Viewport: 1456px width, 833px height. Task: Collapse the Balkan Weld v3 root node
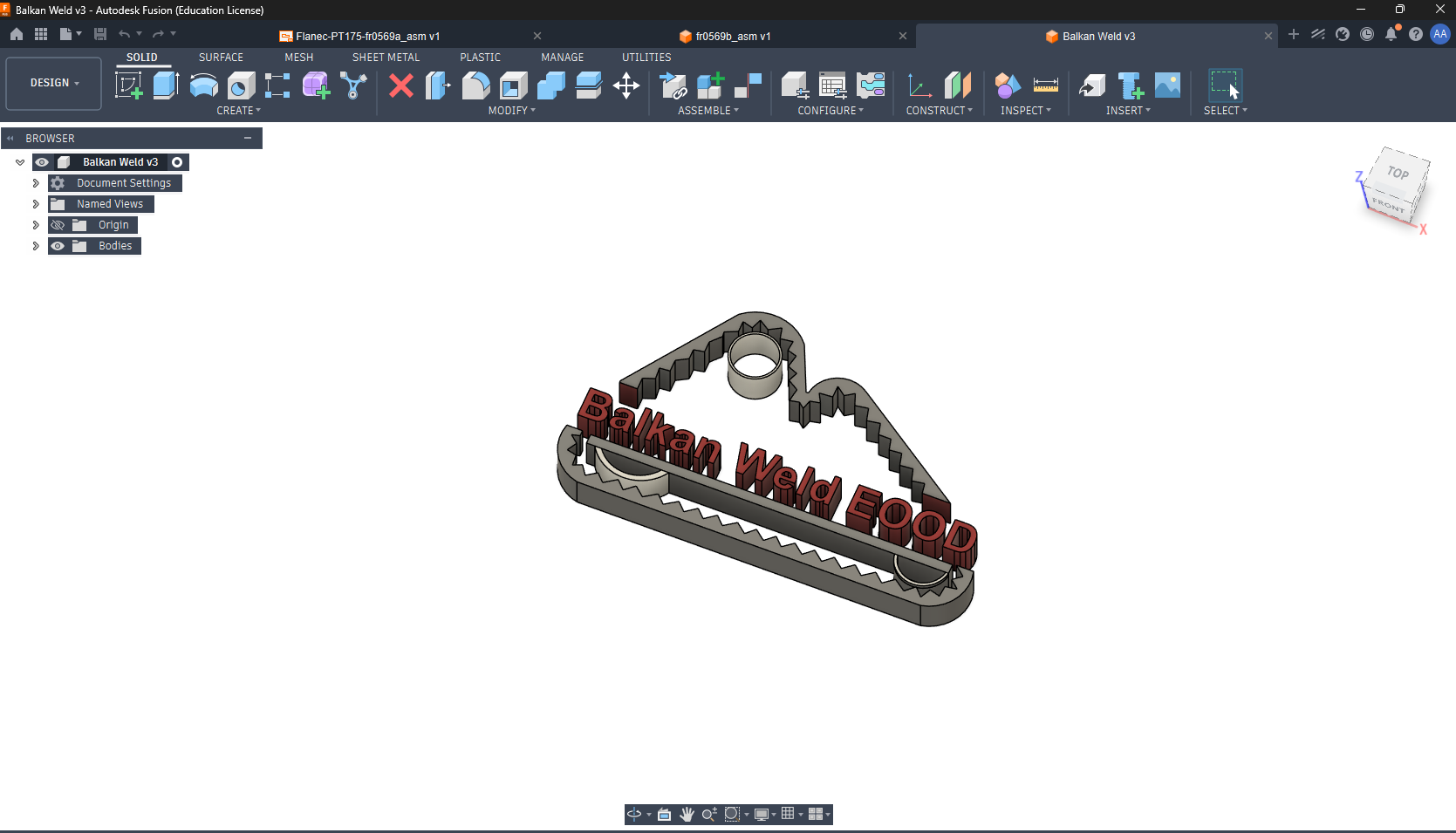point(20,162)
